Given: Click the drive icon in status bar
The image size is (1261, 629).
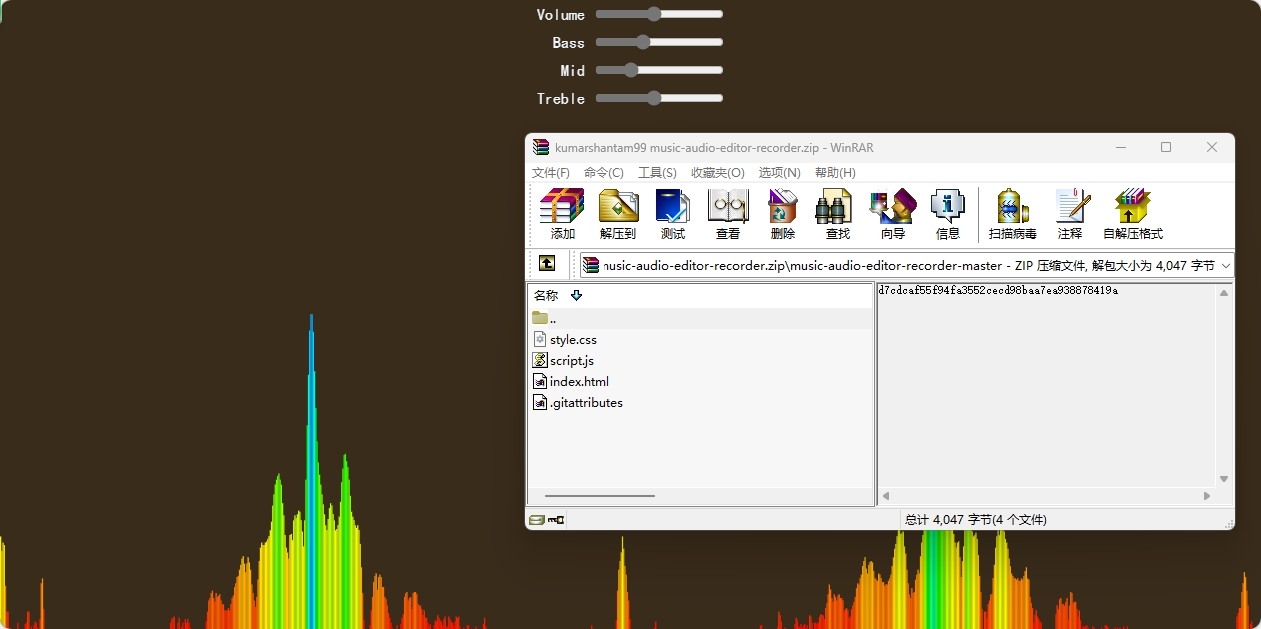Looking at the screenshot, I should pos(537,520).
